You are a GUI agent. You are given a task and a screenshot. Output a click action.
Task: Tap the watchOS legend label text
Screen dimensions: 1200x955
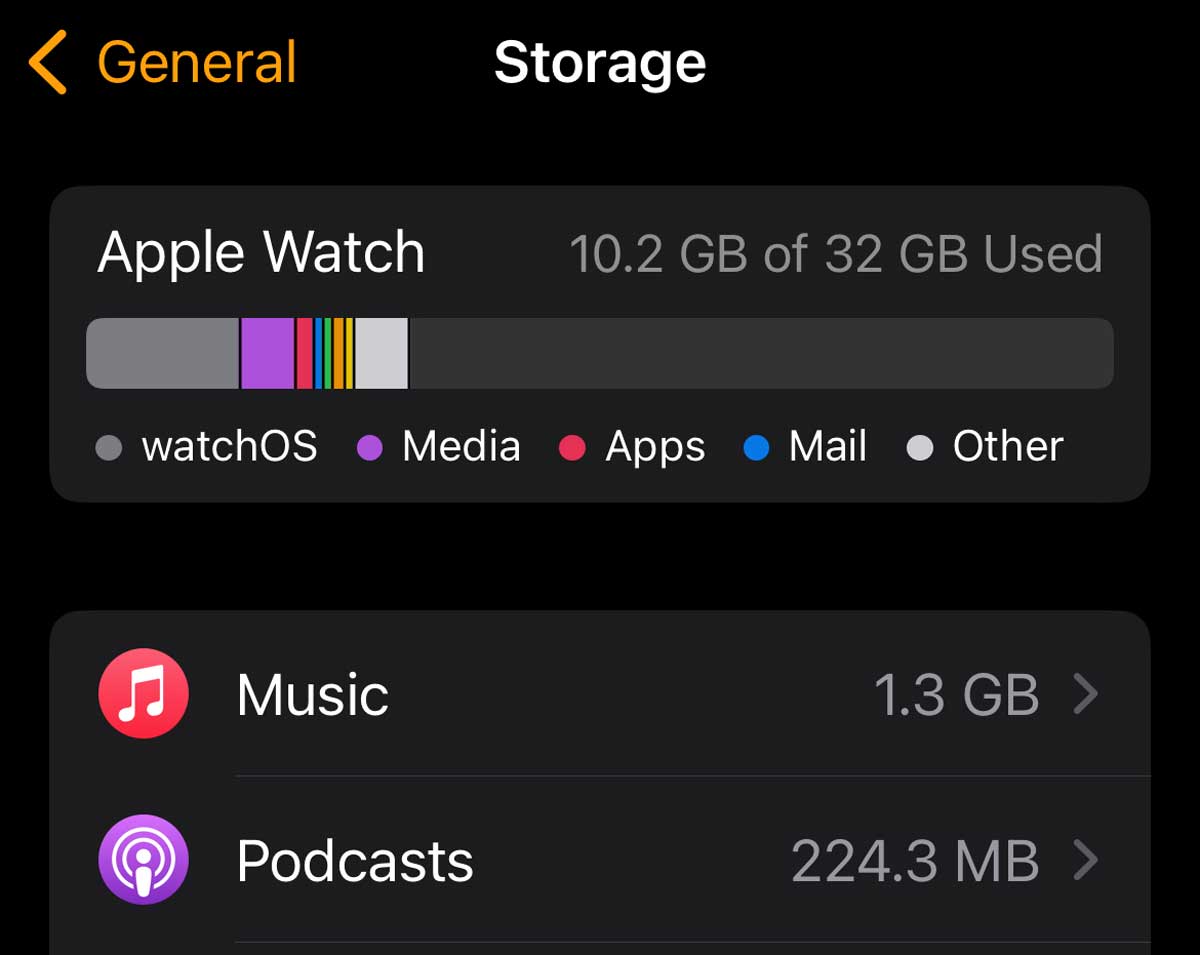(231, 447)
